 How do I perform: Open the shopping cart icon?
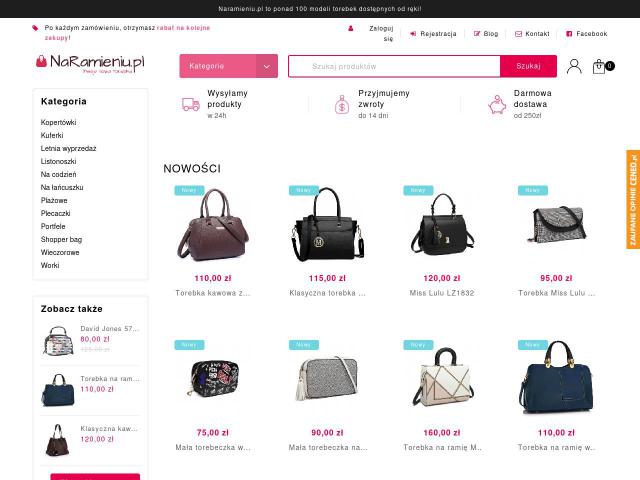coord(599,67)
